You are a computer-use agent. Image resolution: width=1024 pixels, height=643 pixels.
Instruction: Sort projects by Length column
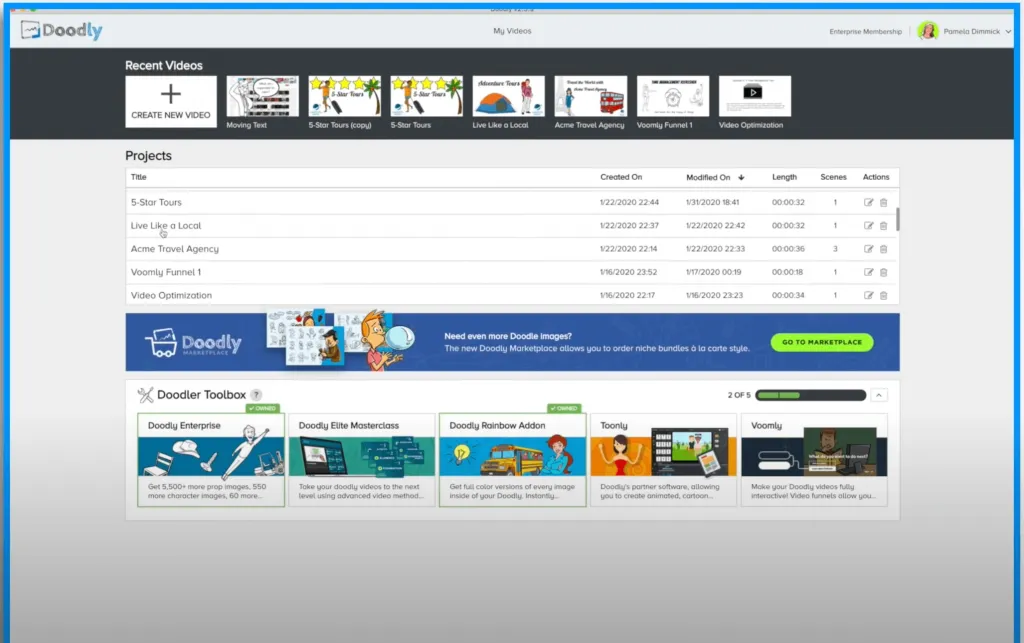(x=784, y=177)
